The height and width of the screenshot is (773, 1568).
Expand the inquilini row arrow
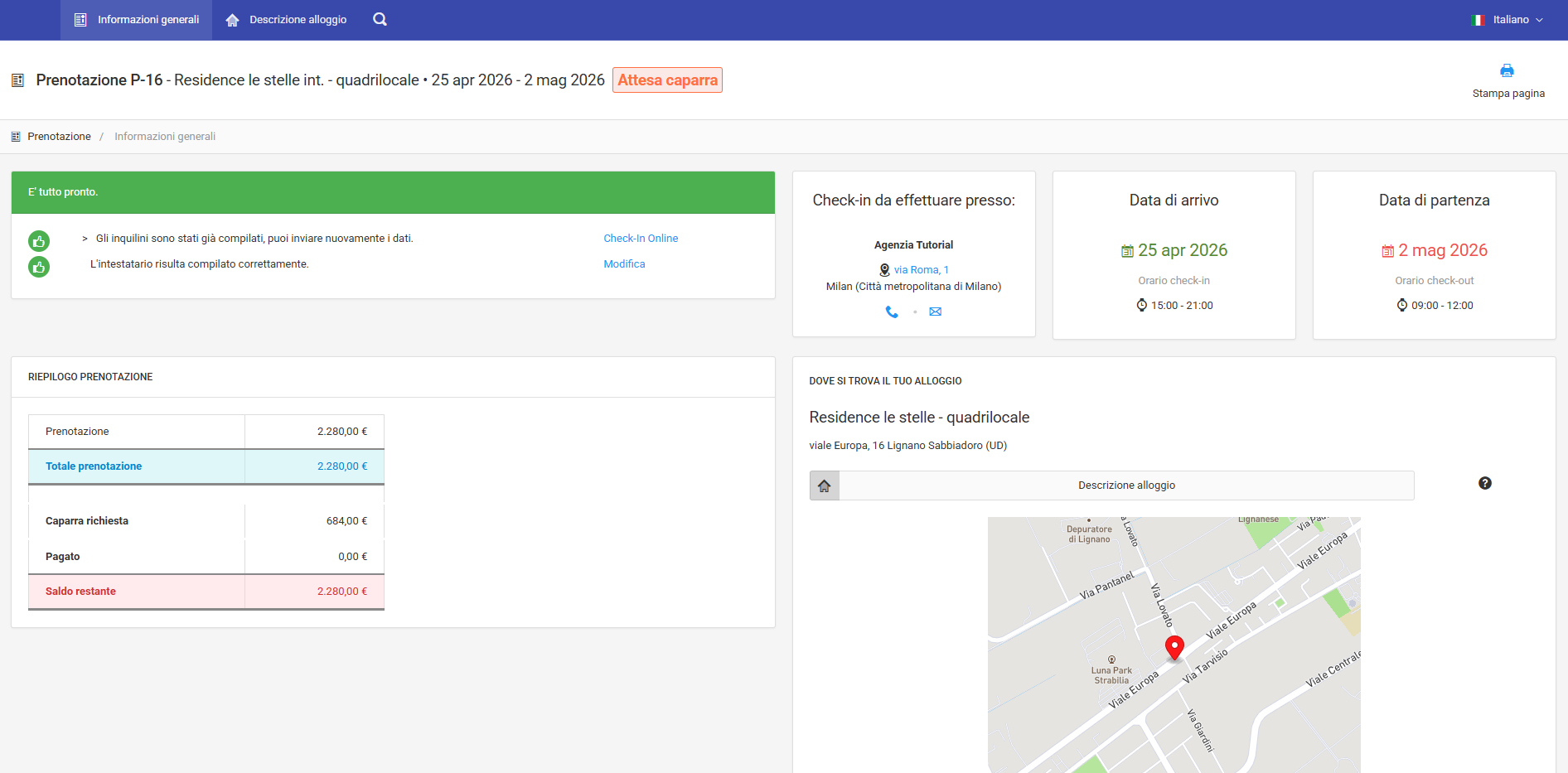click(85, 239)
